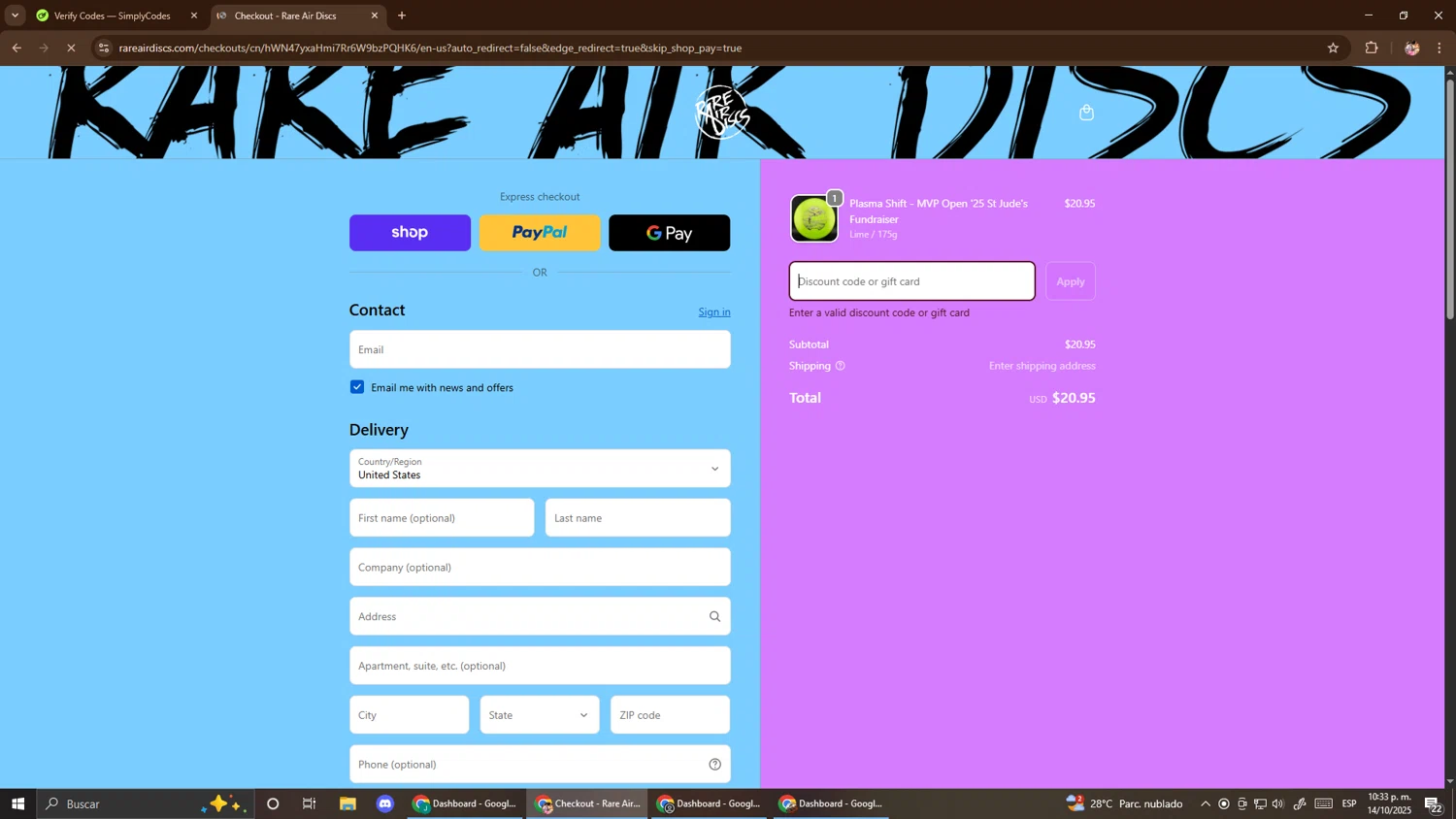Pay with the Shop Pay button

coord(410,233)
